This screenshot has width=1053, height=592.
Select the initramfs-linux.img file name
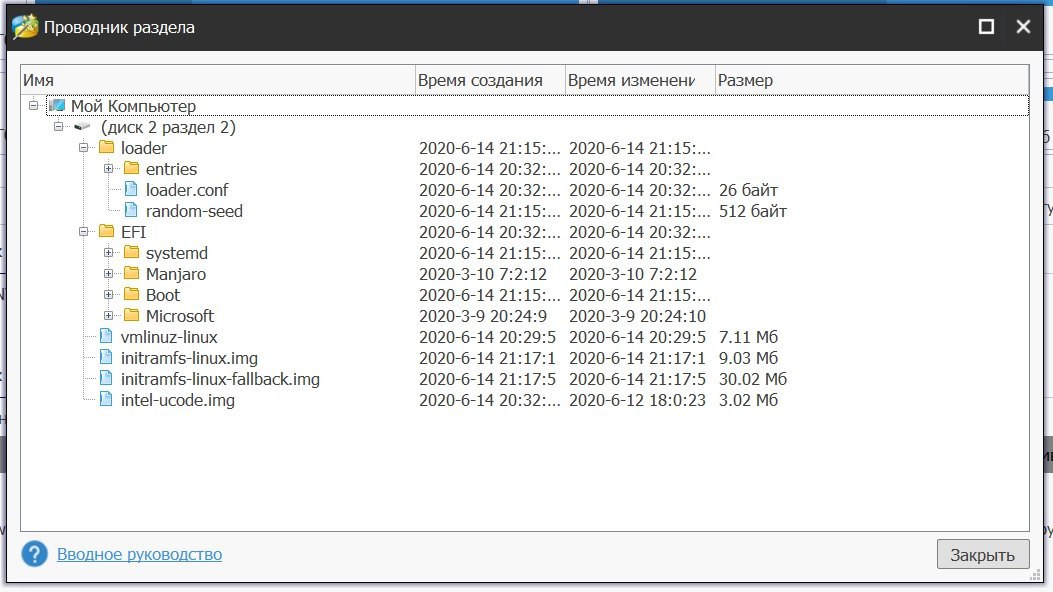click(x=189, y=358)
